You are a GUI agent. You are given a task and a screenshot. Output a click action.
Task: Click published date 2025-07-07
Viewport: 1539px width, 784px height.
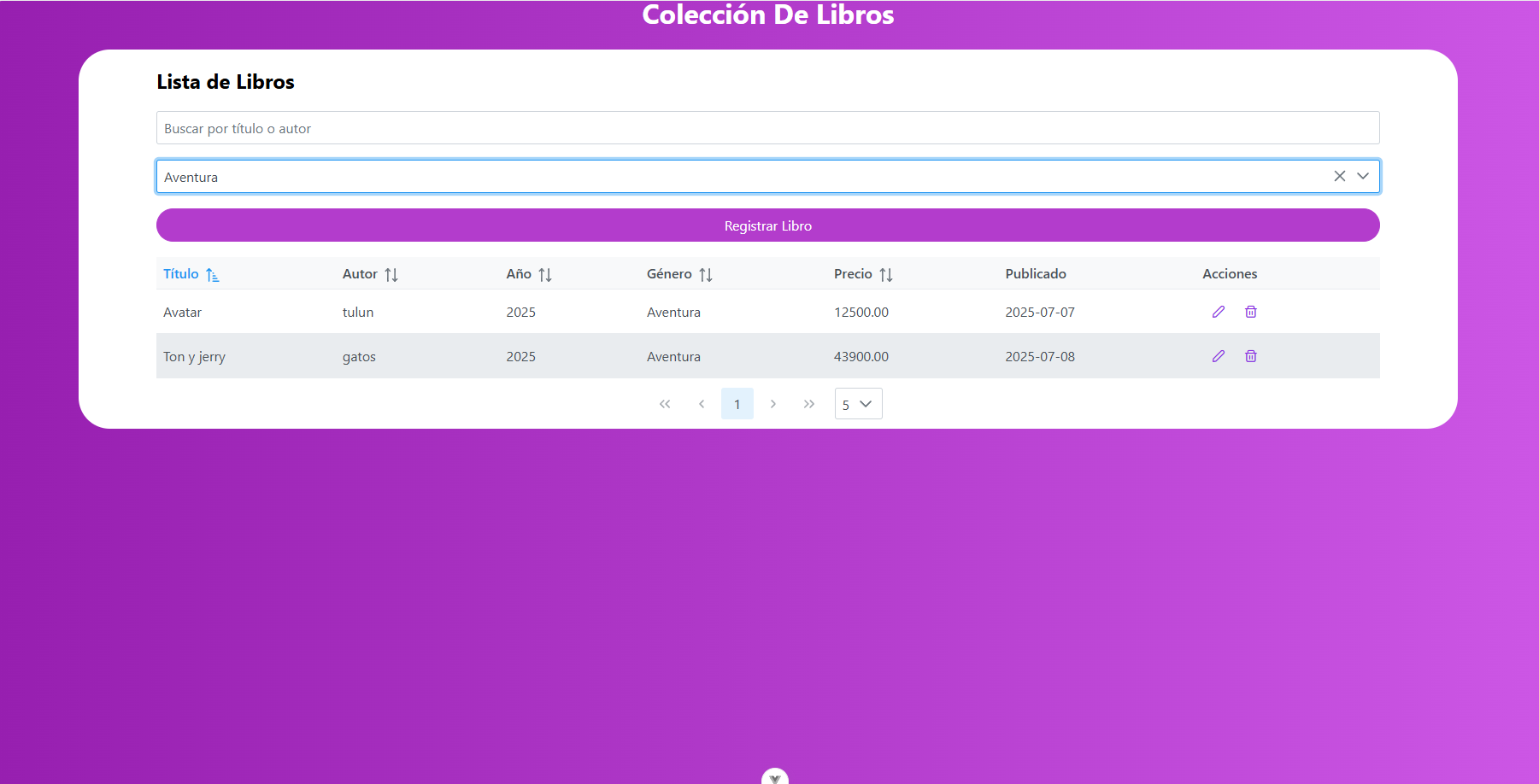(1040, 313)
